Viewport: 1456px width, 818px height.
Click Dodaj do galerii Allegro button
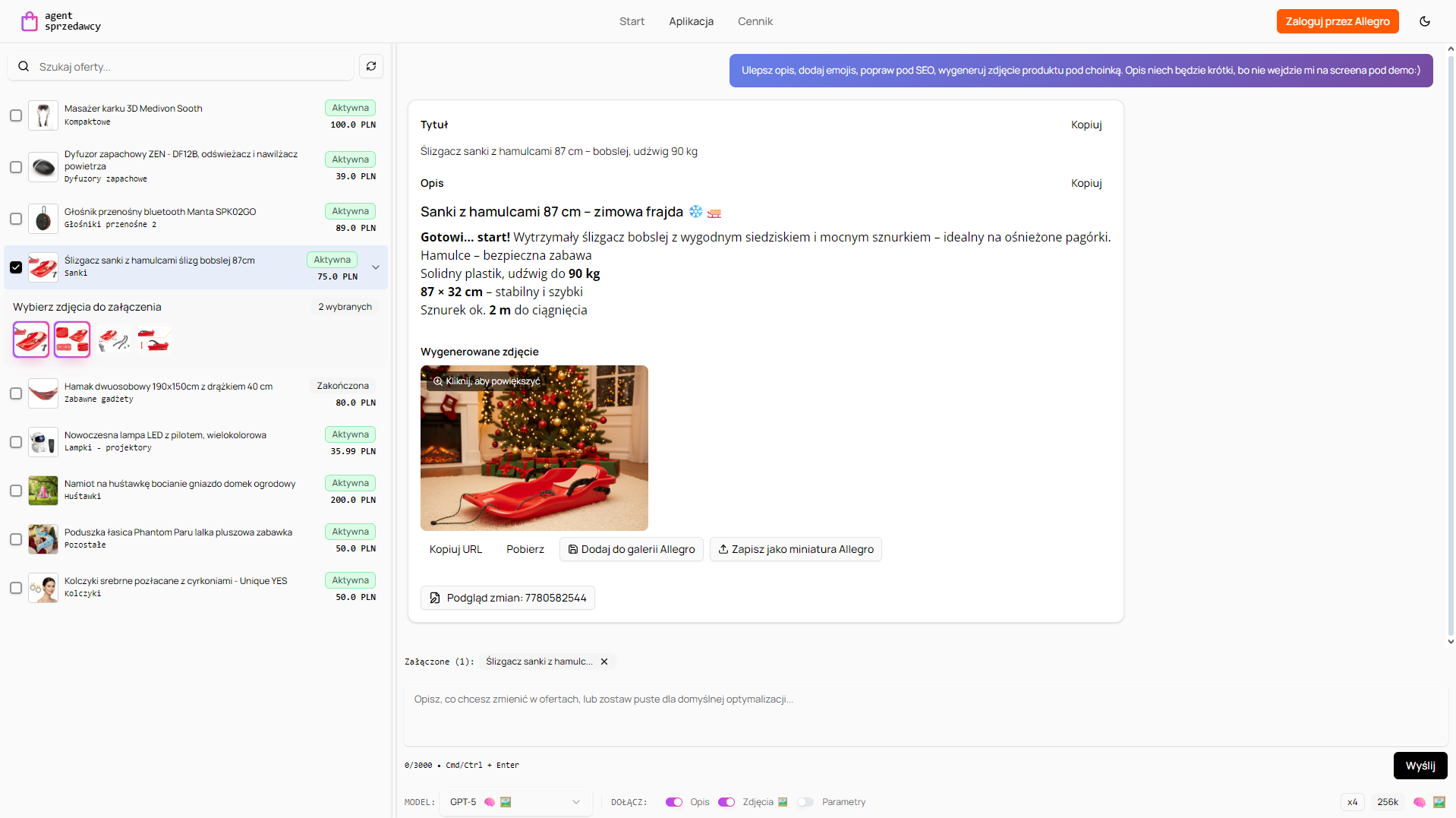click(x=631, y=549)
